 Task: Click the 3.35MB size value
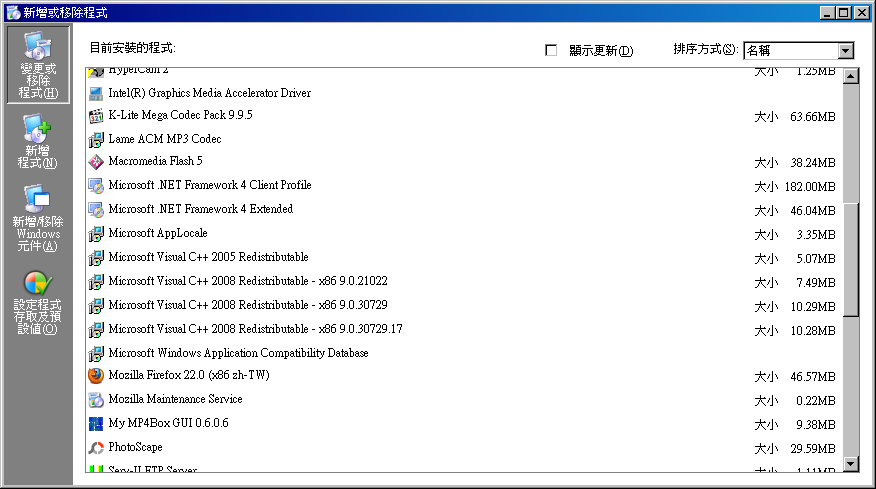(816, 235)
